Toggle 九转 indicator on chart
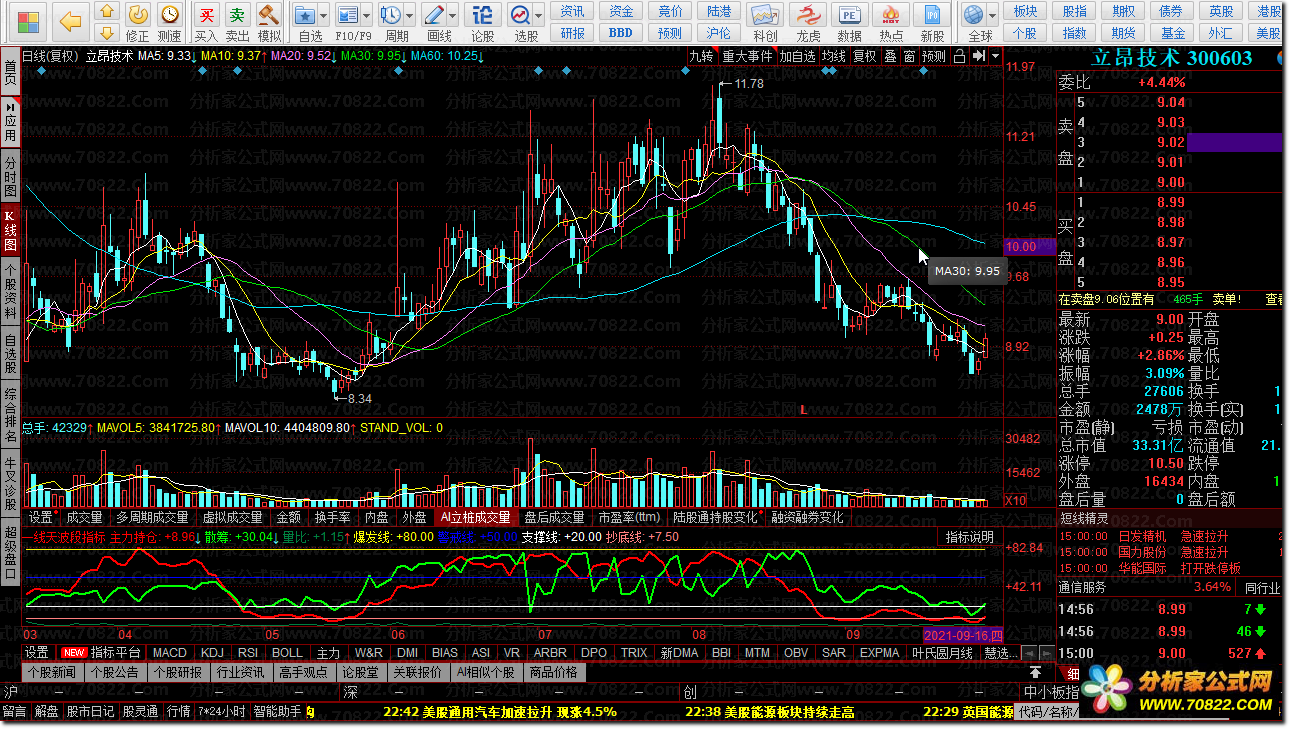 coord(701,56)
